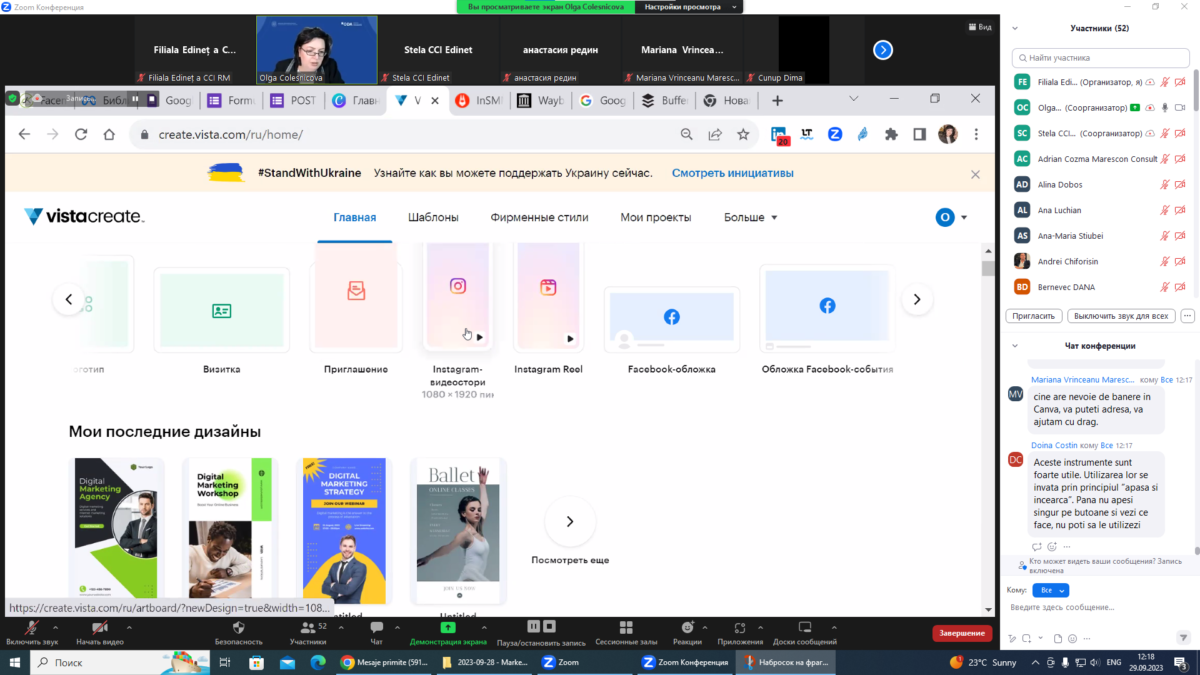Bookmark this page with star icon
The width and height of the screenshot is (1200, 675).
pyautogui.click(x=743, y=134)
